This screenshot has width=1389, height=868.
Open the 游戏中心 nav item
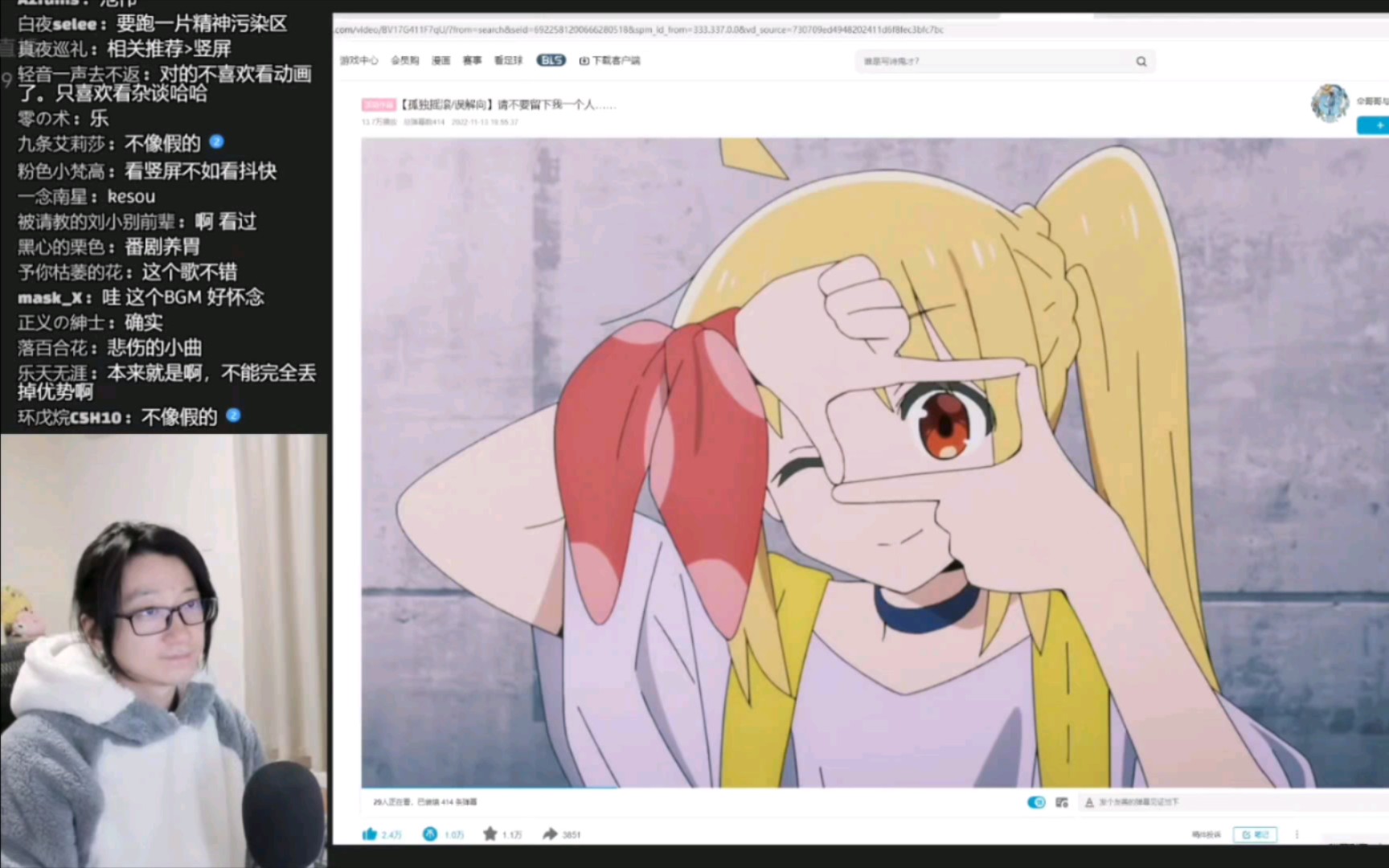(x=359, y=60)
